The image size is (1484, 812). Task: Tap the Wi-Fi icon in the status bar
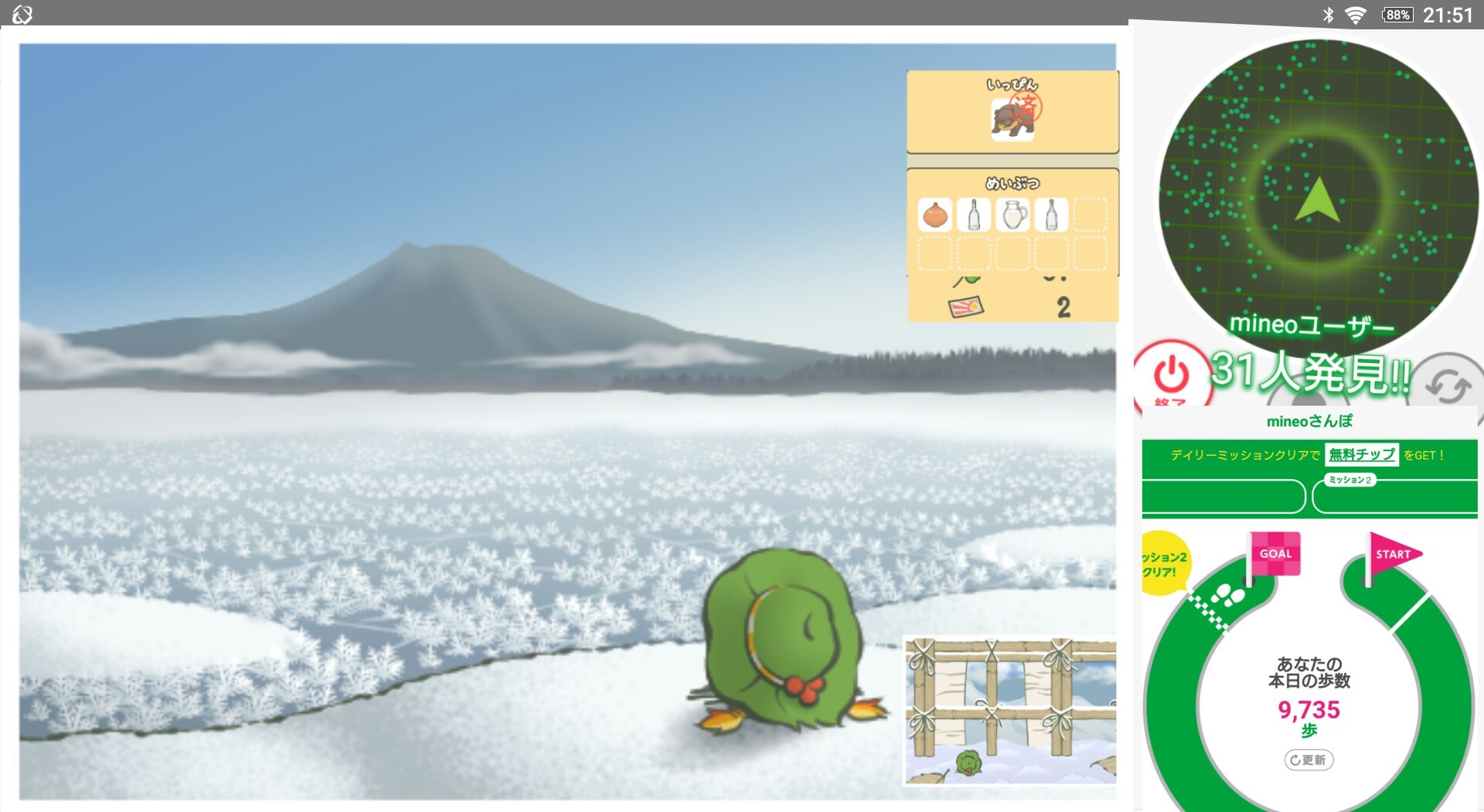pos(1355,15)
